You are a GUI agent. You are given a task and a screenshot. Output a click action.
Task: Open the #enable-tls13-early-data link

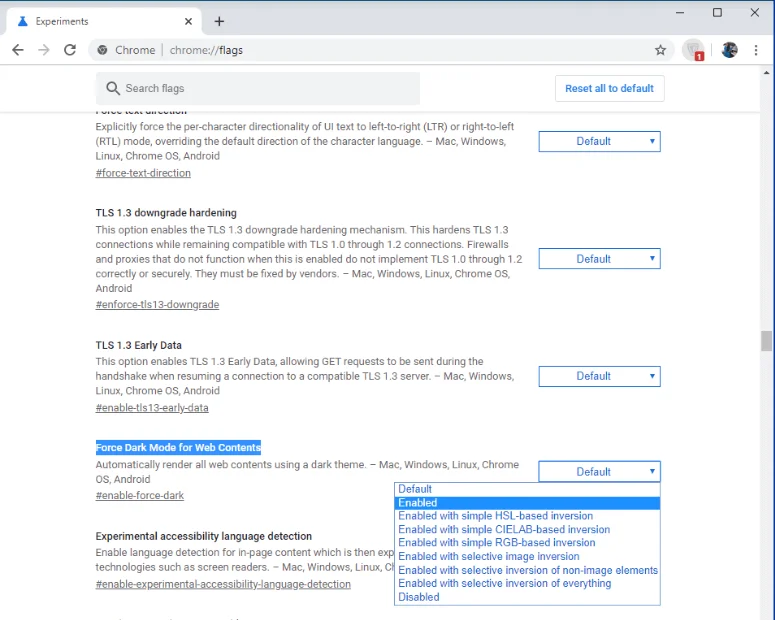152,408
